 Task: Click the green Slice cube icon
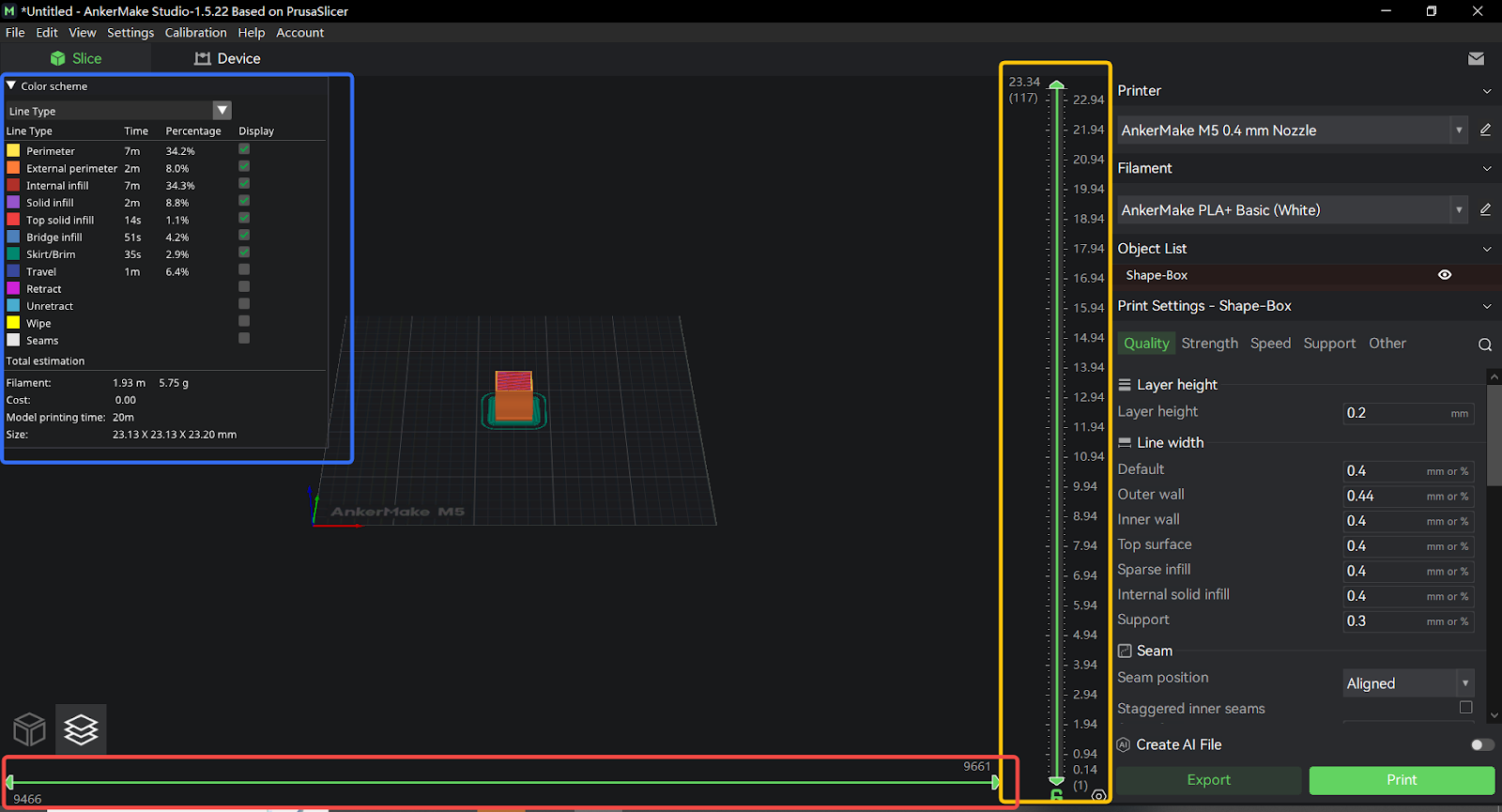(57, 58)
